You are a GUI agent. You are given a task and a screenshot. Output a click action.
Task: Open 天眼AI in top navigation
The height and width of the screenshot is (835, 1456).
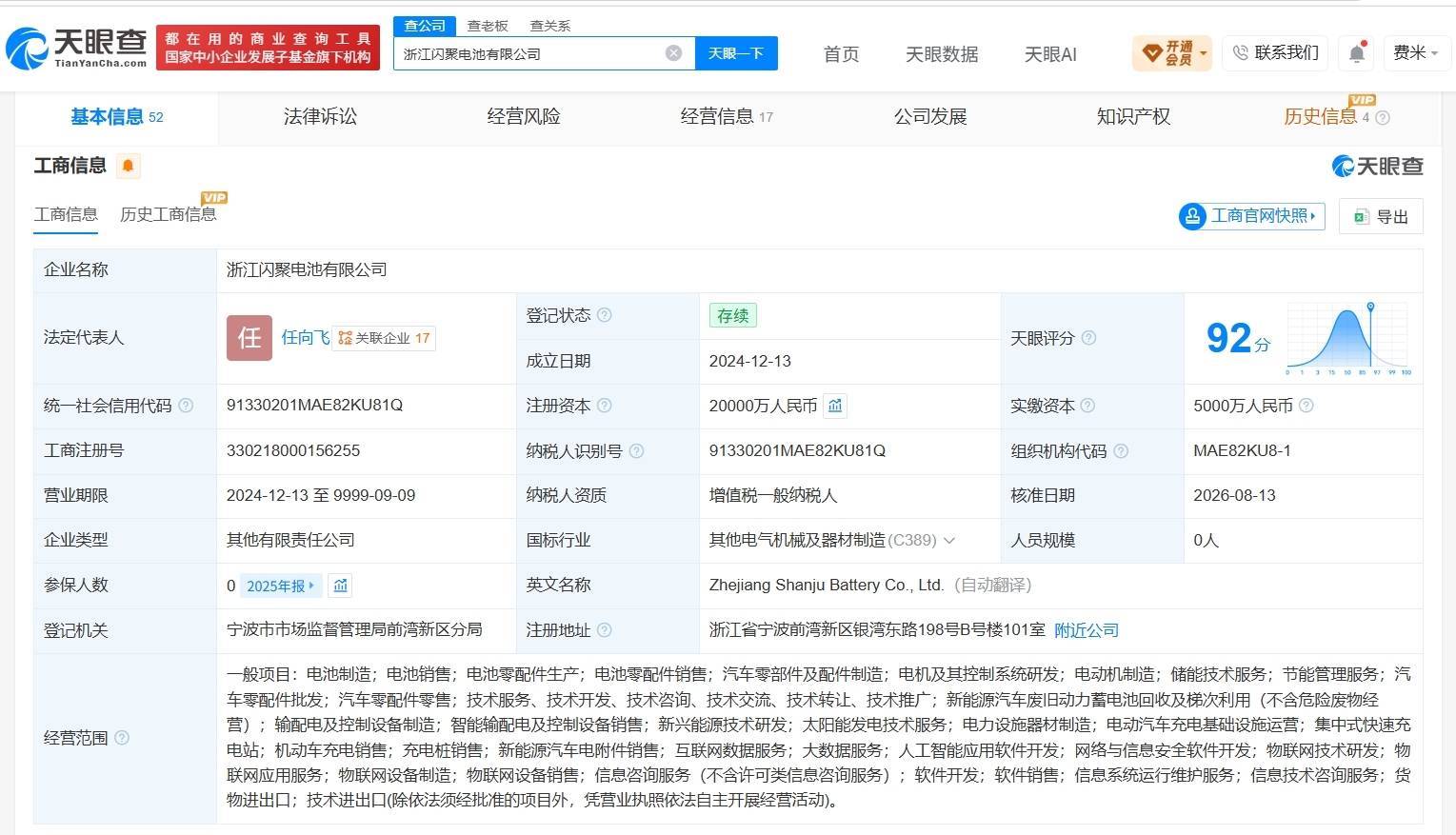pyautogui.click(x=1050, y=54)
